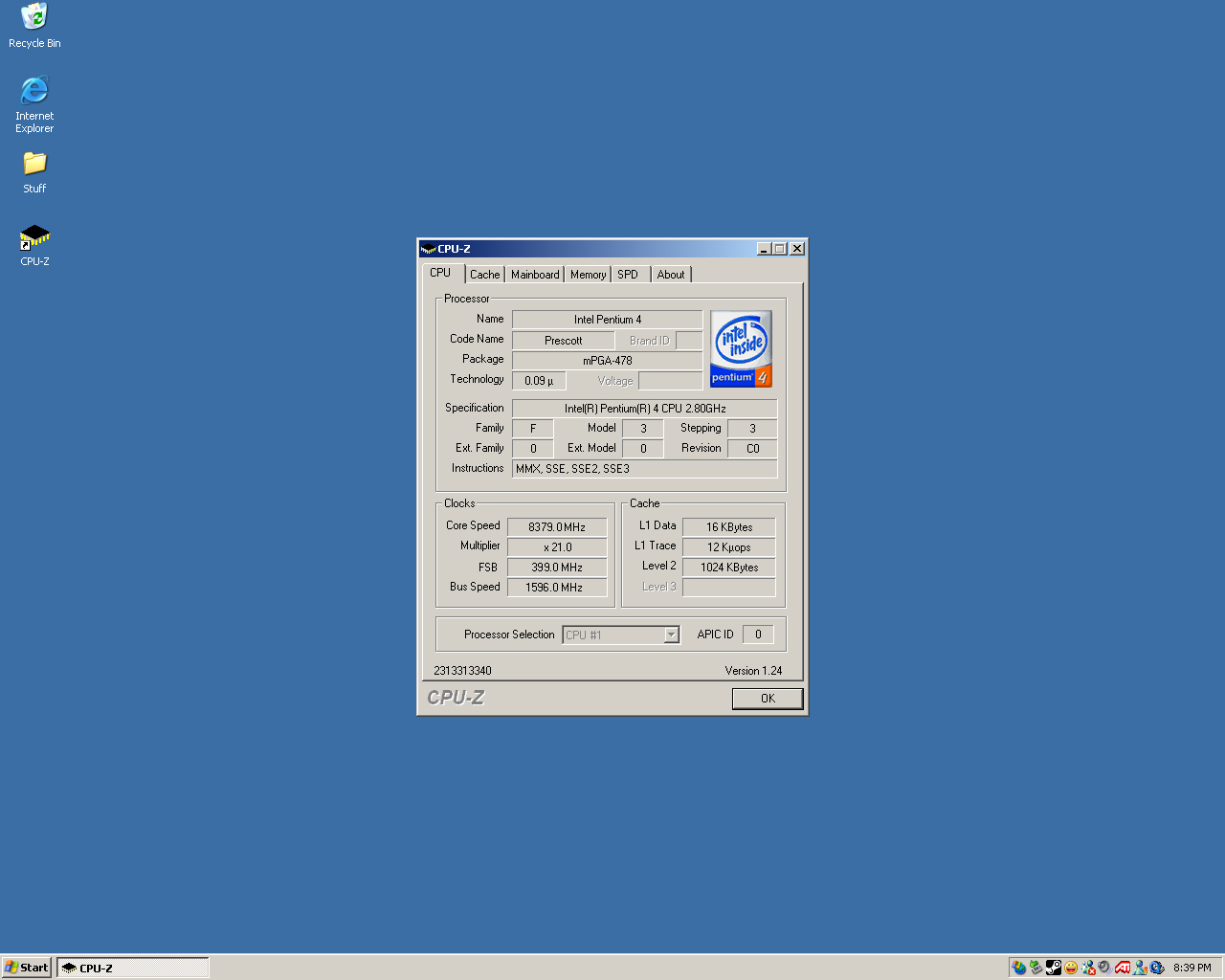Click the Name field "Intel Pentium 4"
Screen dimensions: 1225x980
tap(608, 320)
